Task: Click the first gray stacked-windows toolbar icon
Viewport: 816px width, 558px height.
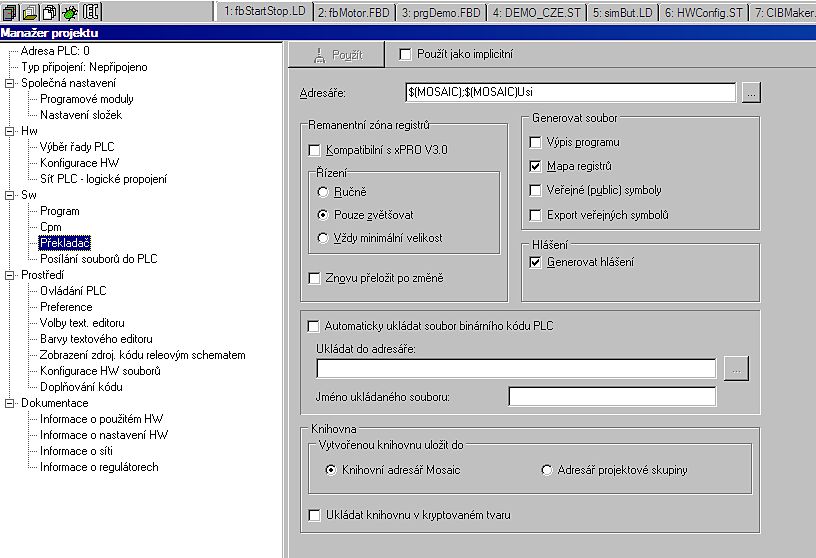Action: point(10,12)
